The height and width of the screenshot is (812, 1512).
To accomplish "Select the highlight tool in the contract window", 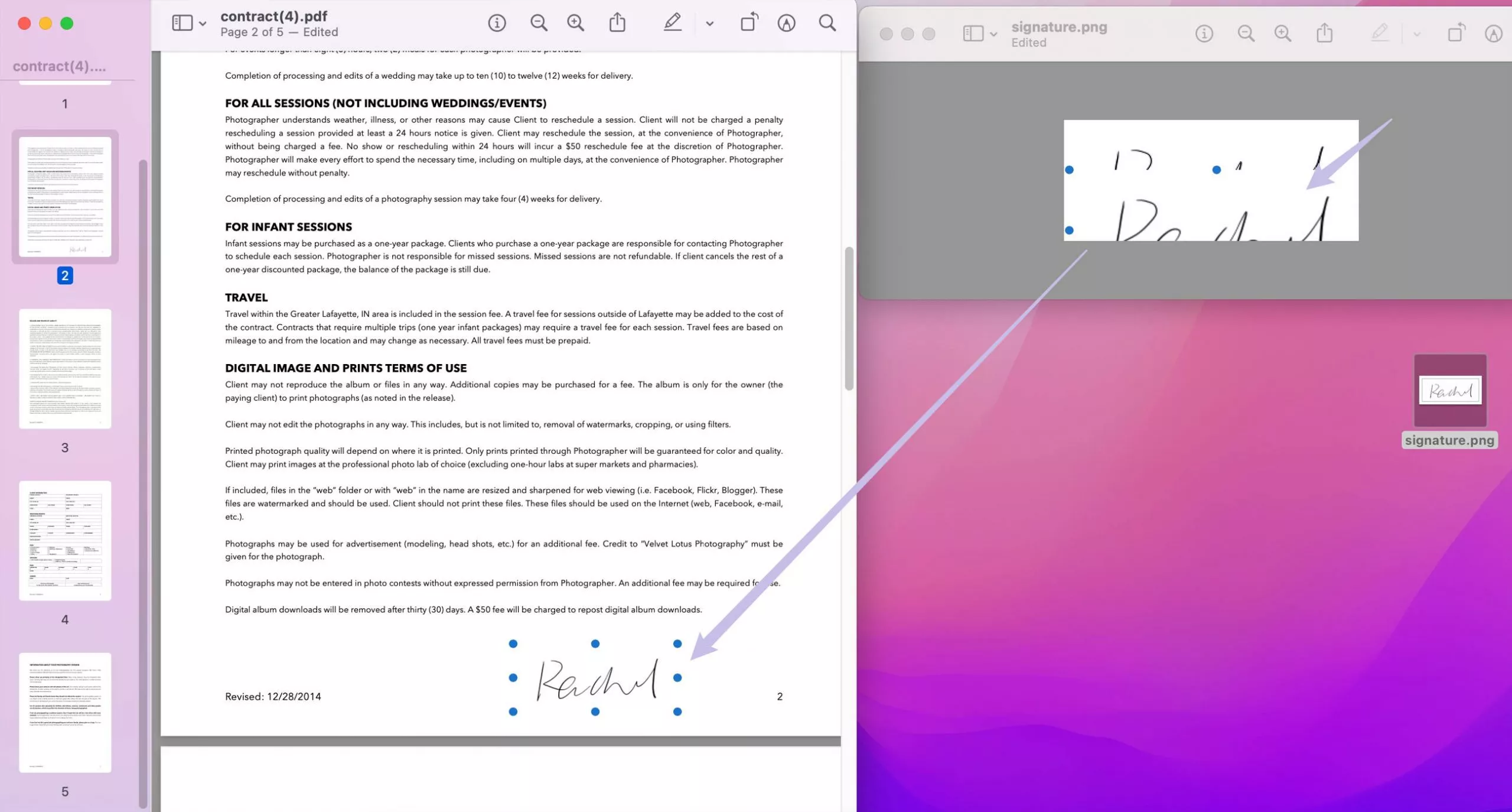I will (x=672, y=22).
